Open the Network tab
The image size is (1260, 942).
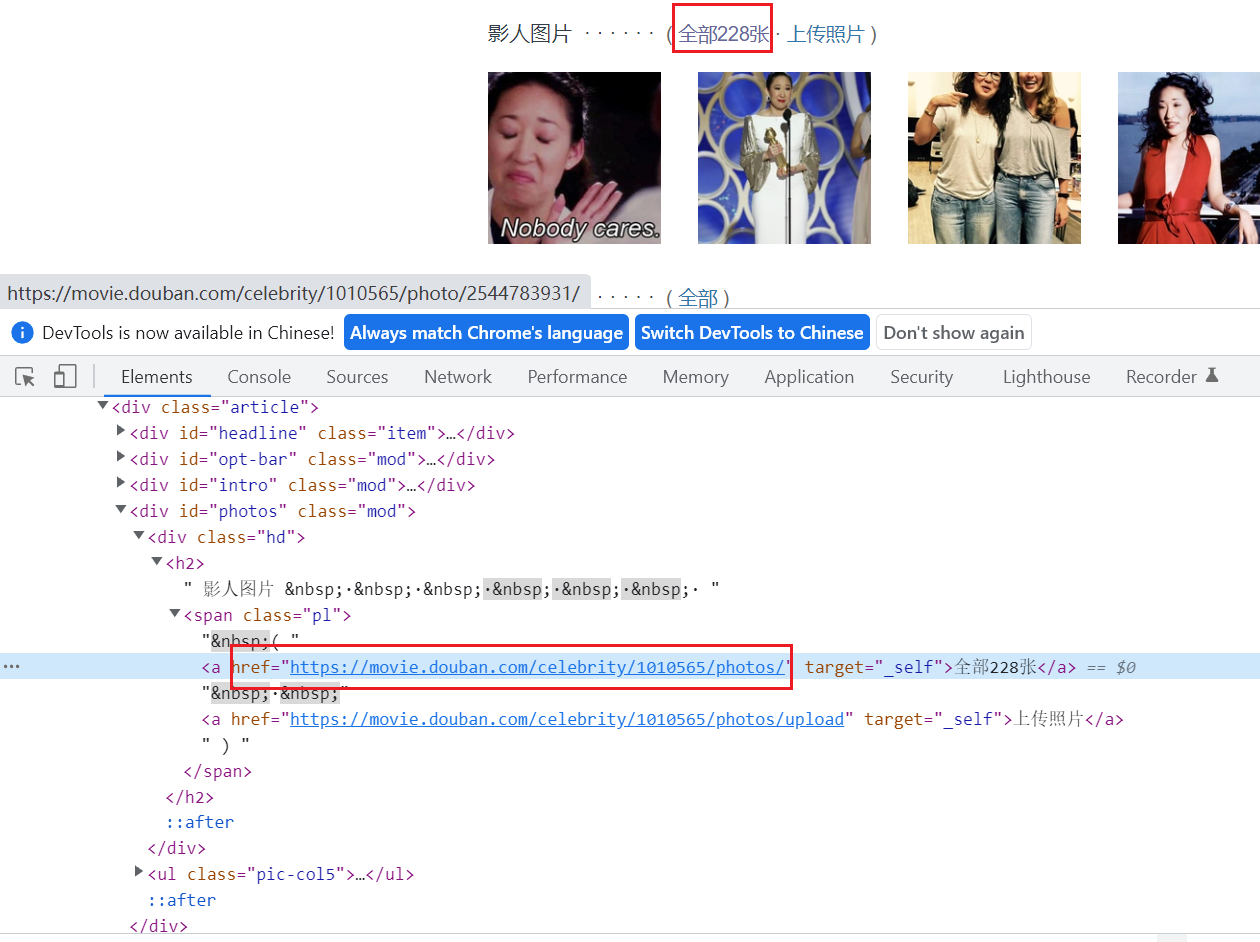pyautogui.click(x=458, y=377)
